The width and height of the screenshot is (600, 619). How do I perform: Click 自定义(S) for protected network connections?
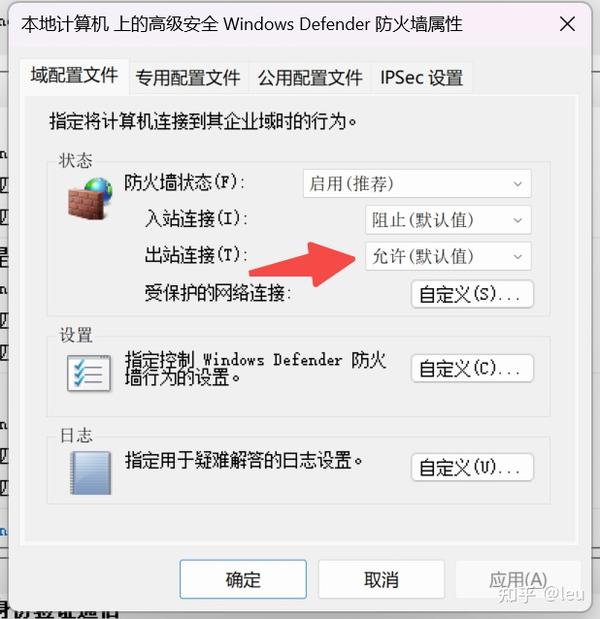pyautogui.click(x=472, y=294)
